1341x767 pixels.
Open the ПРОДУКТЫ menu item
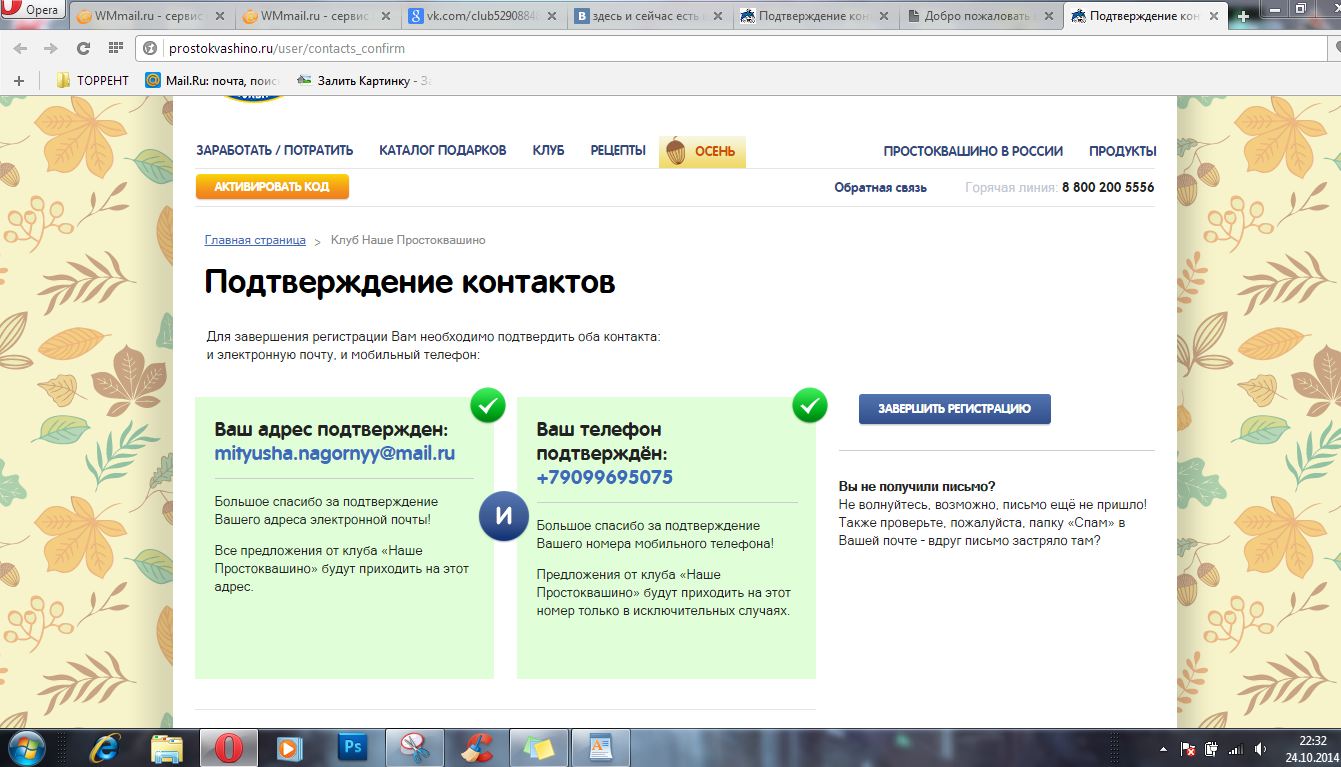click(1123, 151)
